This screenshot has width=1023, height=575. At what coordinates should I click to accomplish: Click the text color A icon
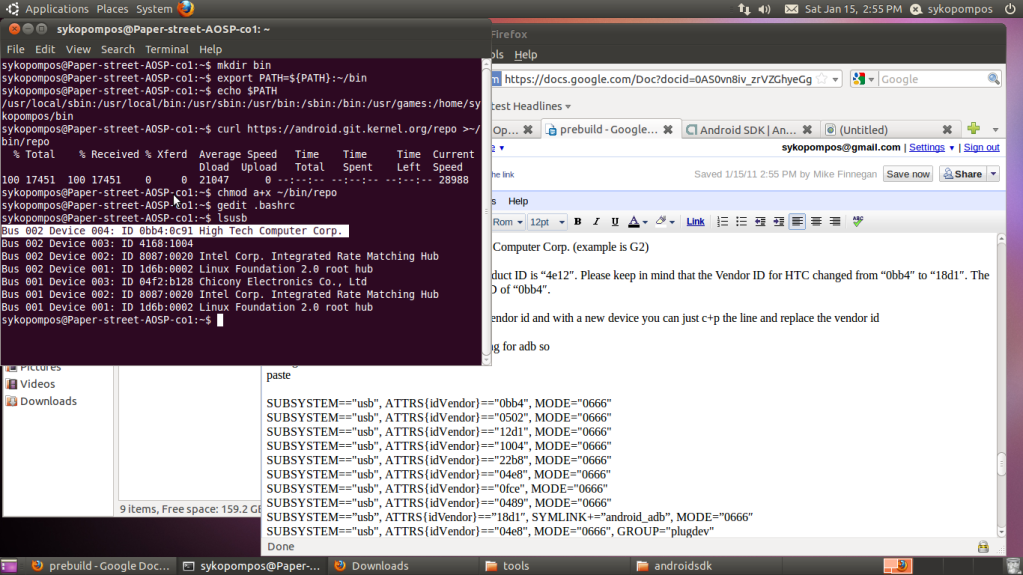(633, 222)
